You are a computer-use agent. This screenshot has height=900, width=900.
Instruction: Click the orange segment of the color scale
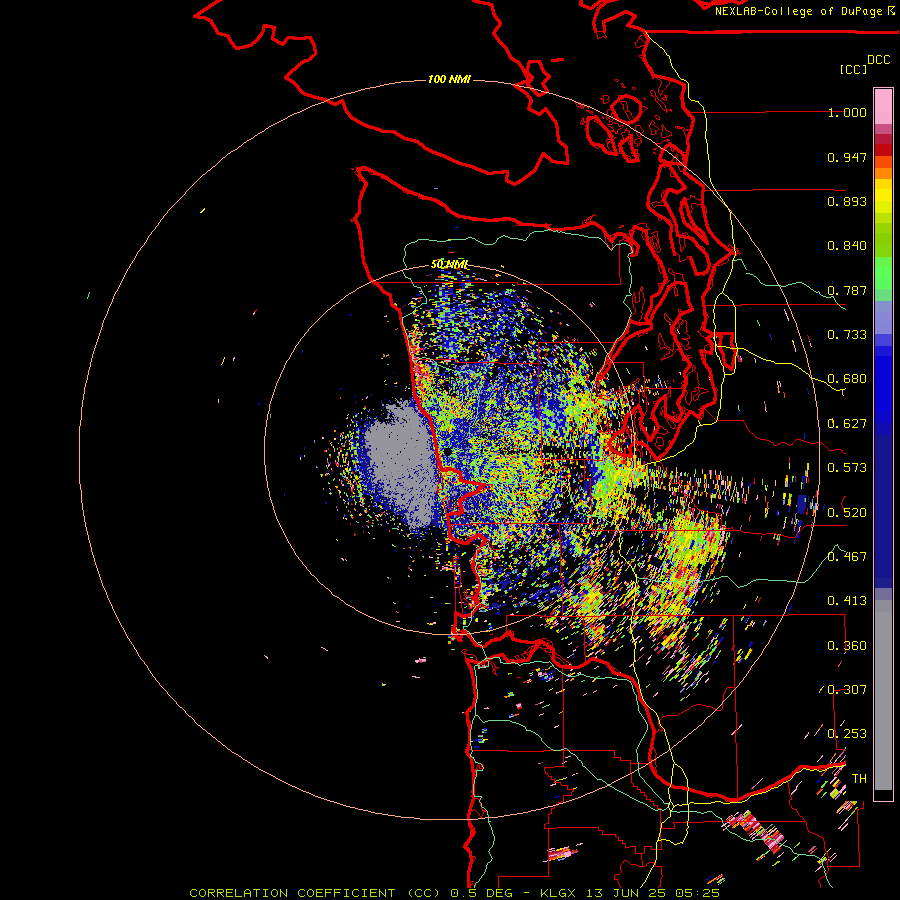(883, 168)
